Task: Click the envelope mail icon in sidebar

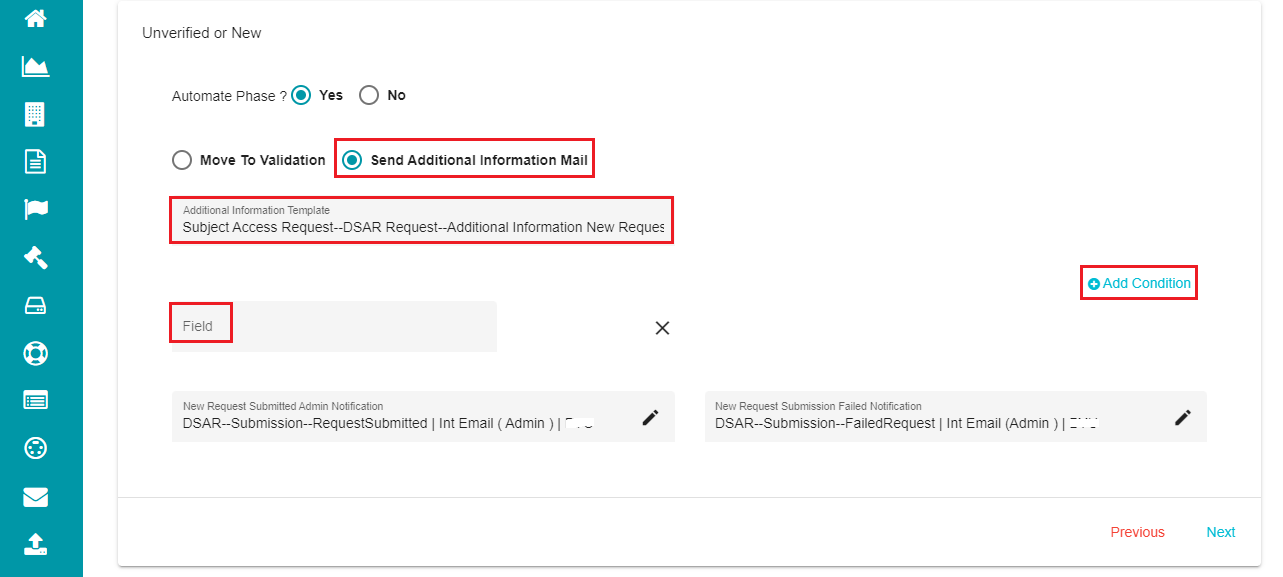Action: [35, 497]
